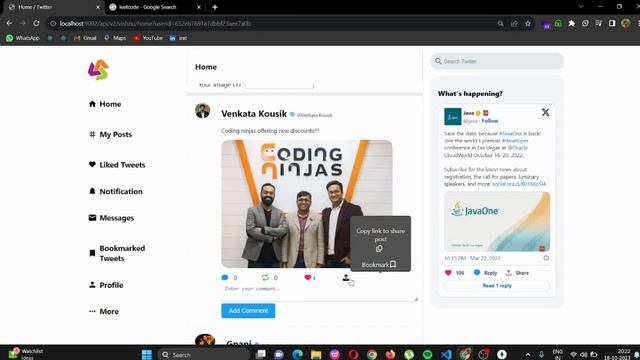Viewport: 640px width, 360px height.
Task: Close the leetcode Google Search tab
Action: [x=199, y=7]
